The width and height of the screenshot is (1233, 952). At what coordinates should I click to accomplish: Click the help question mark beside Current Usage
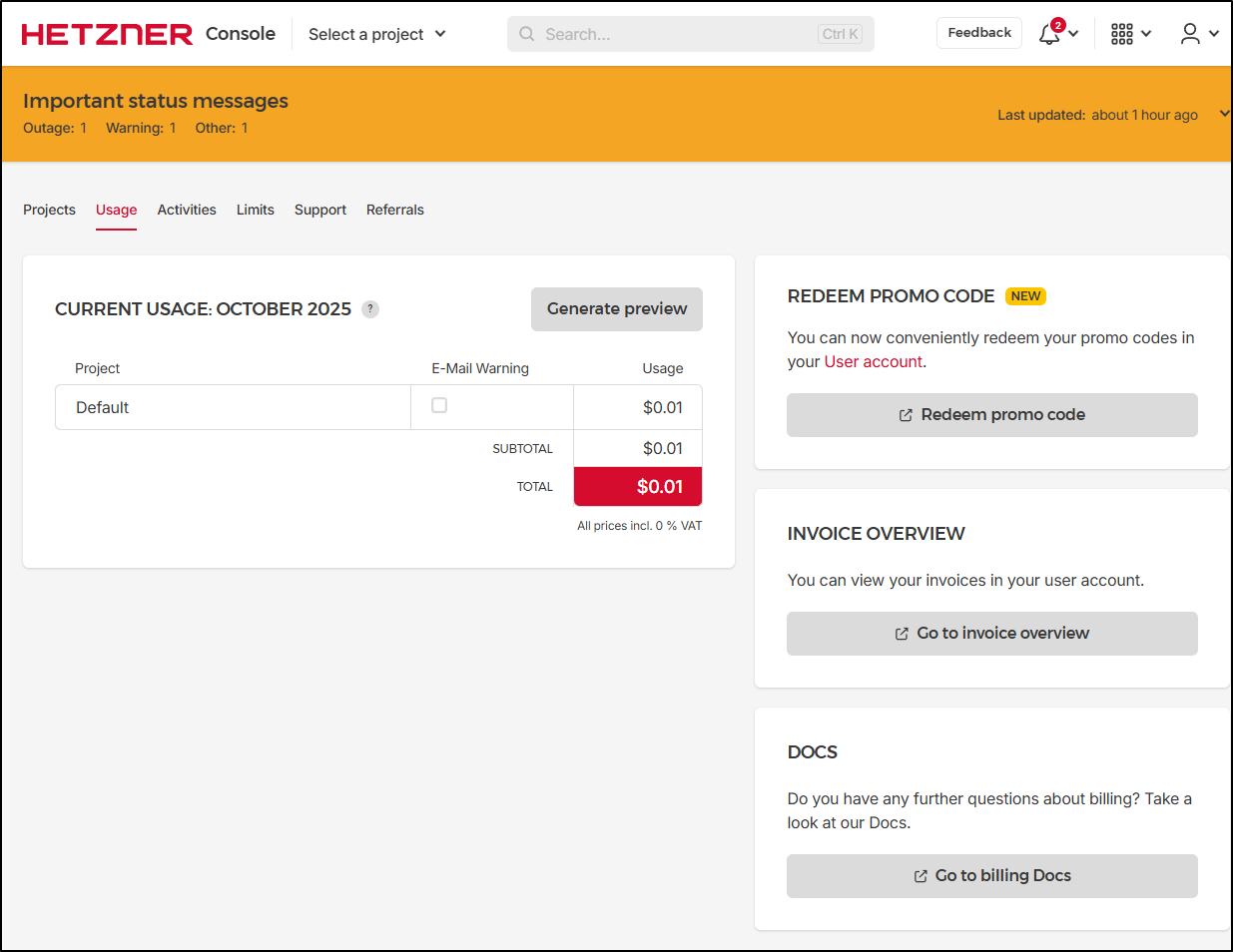(x=370, y=309)
